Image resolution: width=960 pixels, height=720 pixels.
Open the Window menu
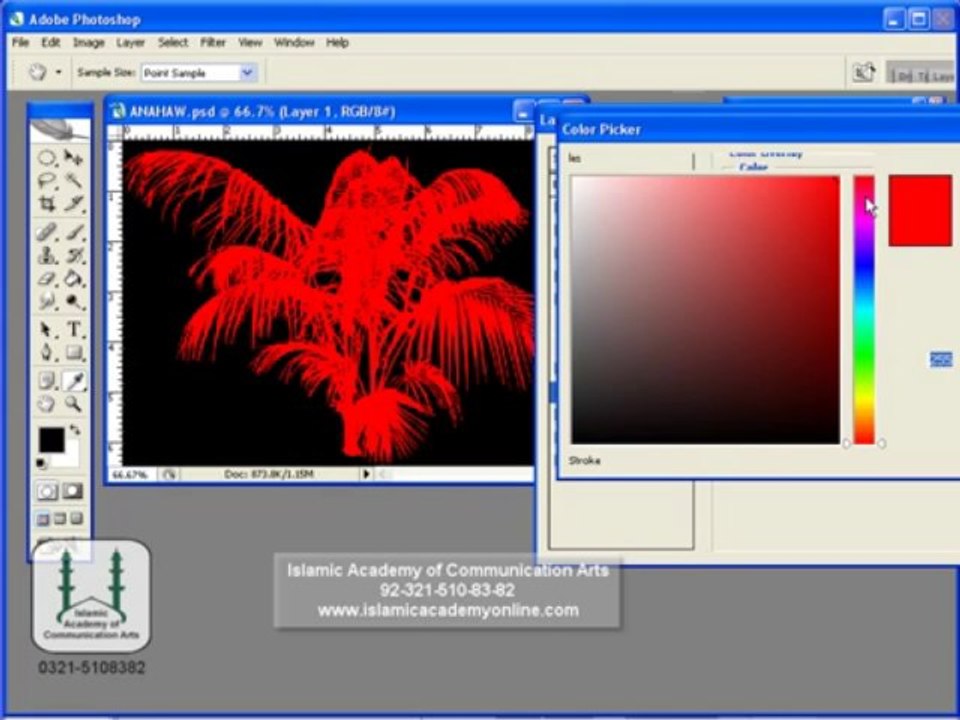click(294, 42)
